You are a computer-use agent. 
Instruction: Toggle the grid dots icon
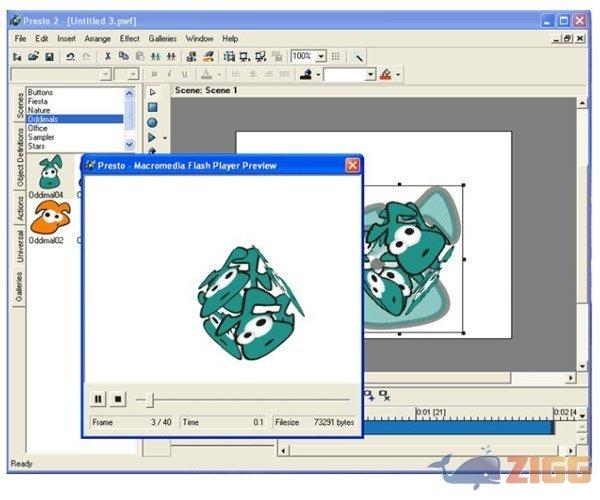click(x=336, y=57)
